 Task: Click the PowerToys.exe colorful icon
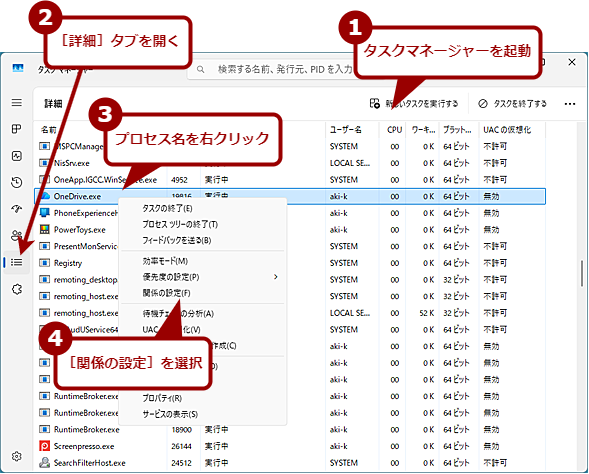(x=45, y=229)
